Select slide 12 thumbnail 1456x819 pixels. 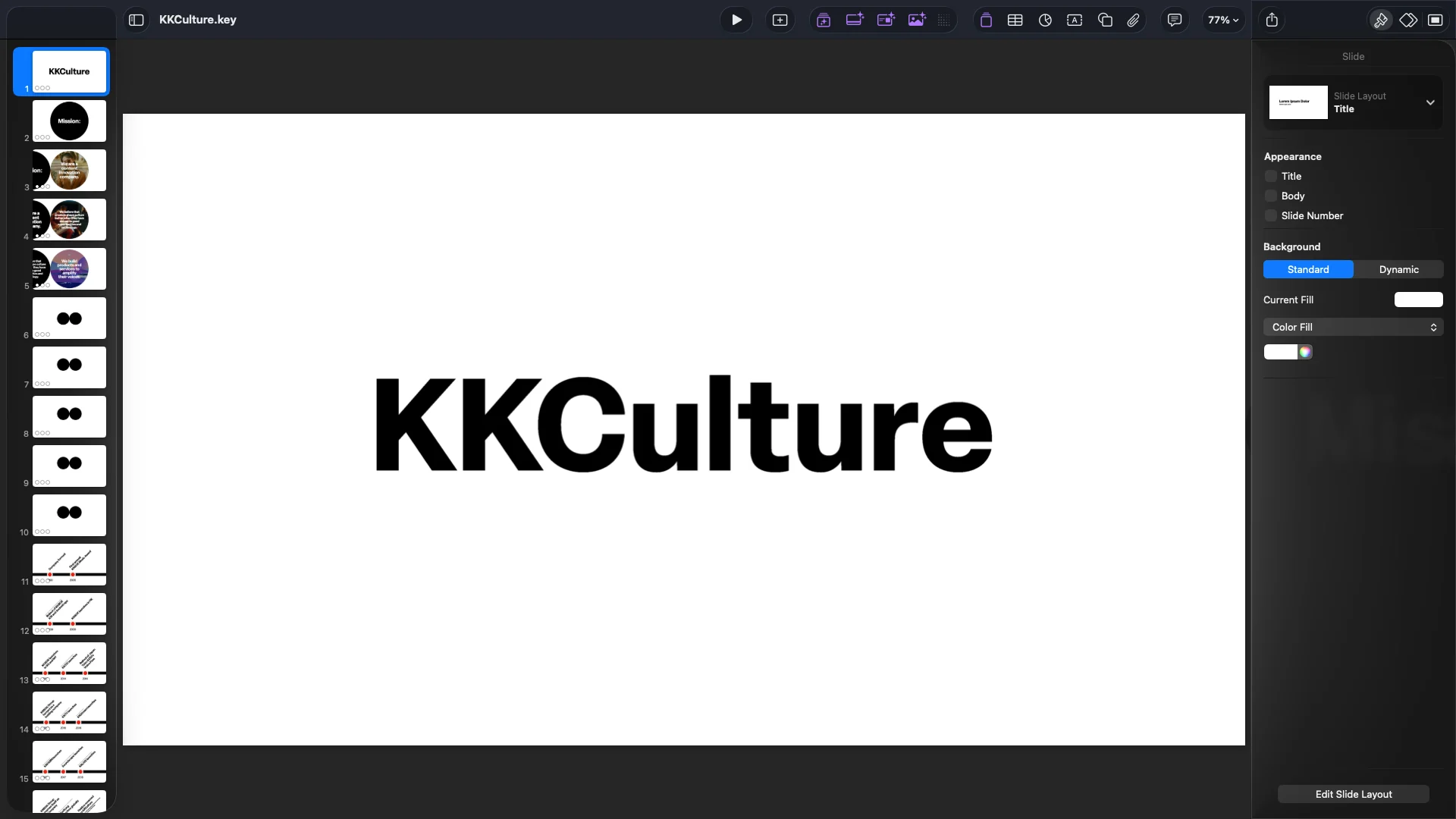coord(69,614)
